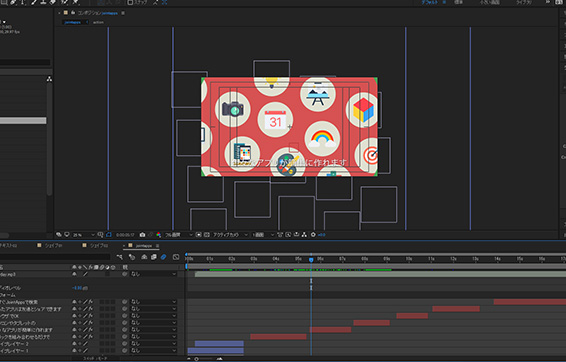Open parent dropdown for シェイプレイヤー 1
The height and width of the screenshot is (362, 566).
coord(153,350)
